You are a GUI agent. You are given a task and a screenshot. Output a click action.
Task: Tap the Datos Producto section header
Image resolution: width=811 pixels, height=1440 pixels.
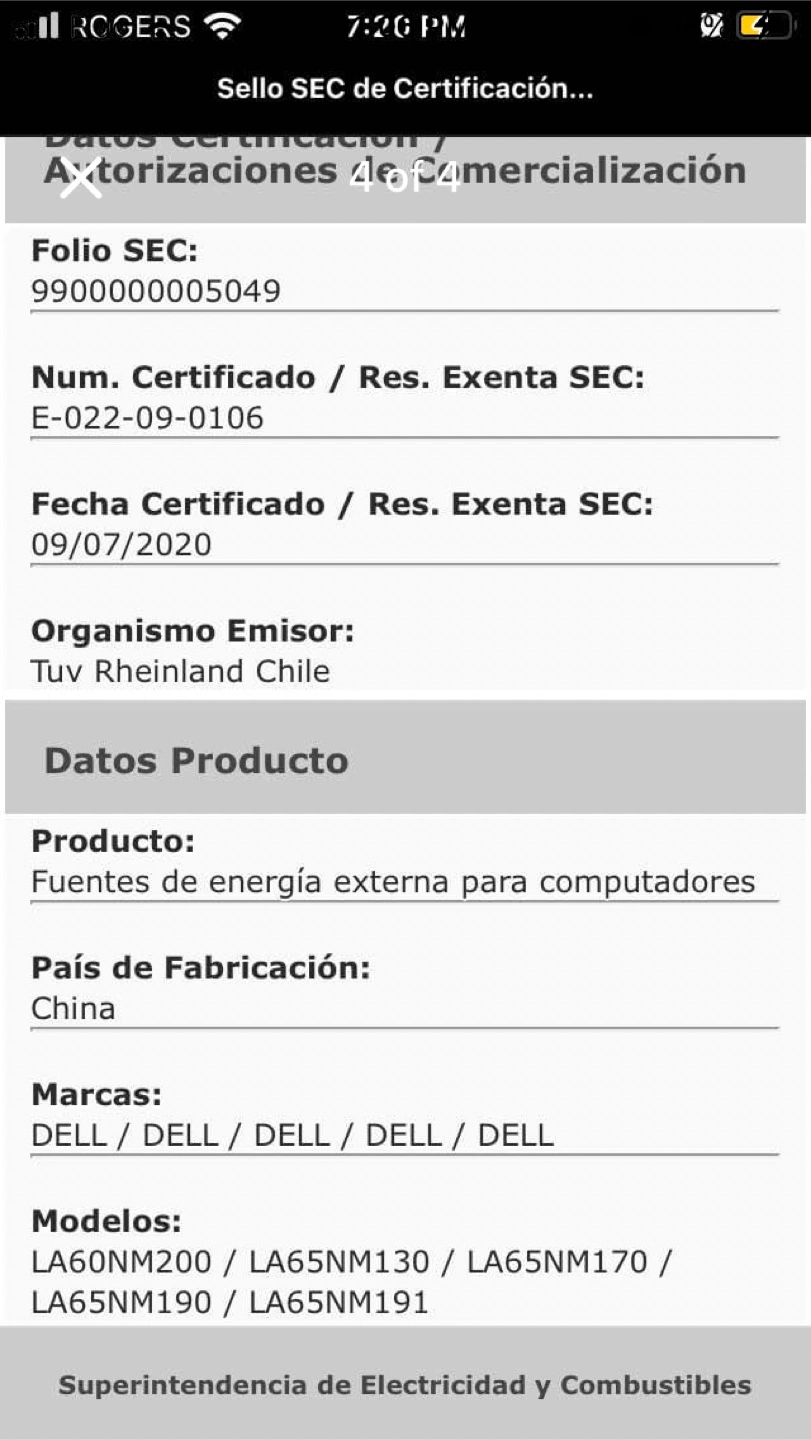pos(405,758)
